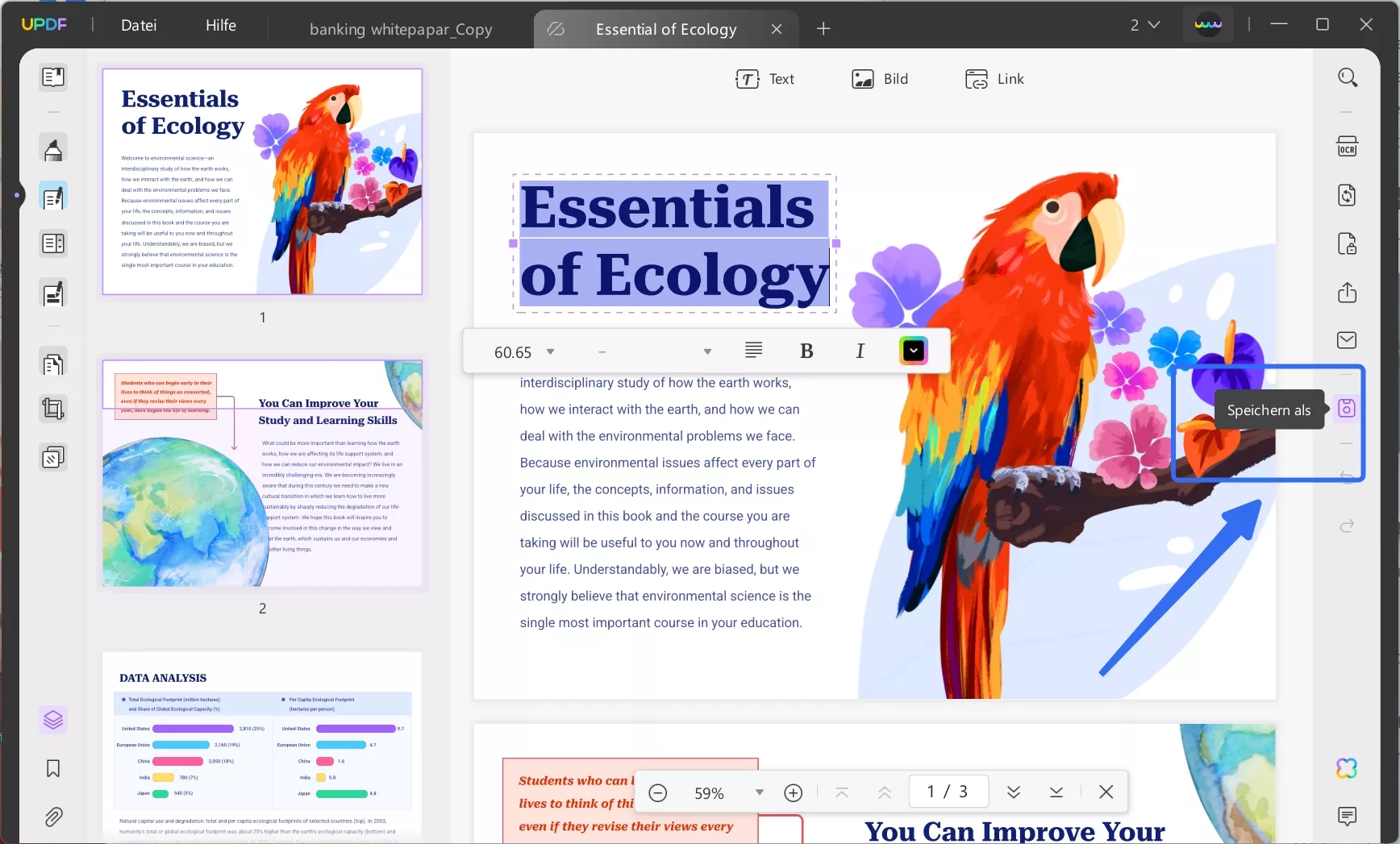Share the file via upload icon
Image resolution: width=1400 pixels, height=844 pixels.
pyautogui.click(x=1348, y=292)
